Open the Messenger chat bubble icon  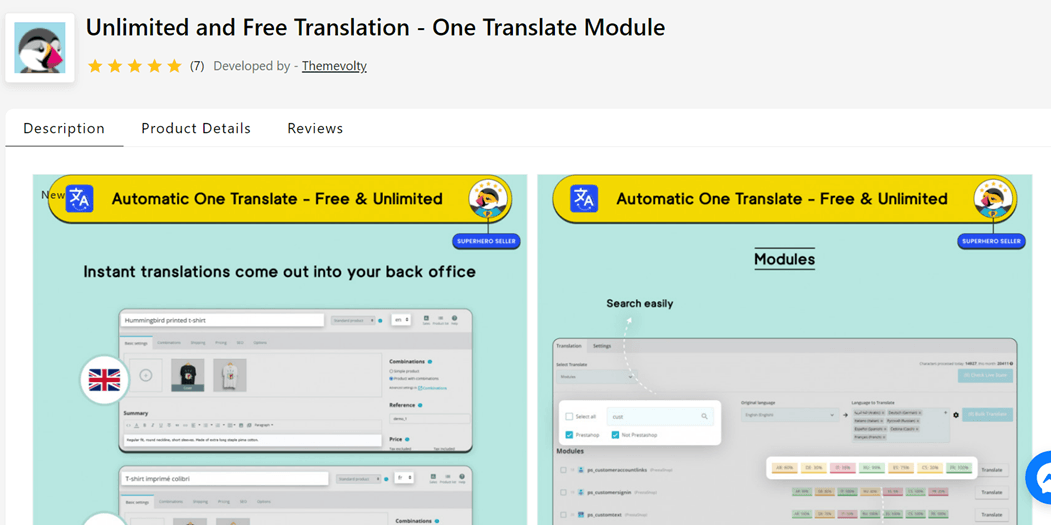pos(1041,479)
